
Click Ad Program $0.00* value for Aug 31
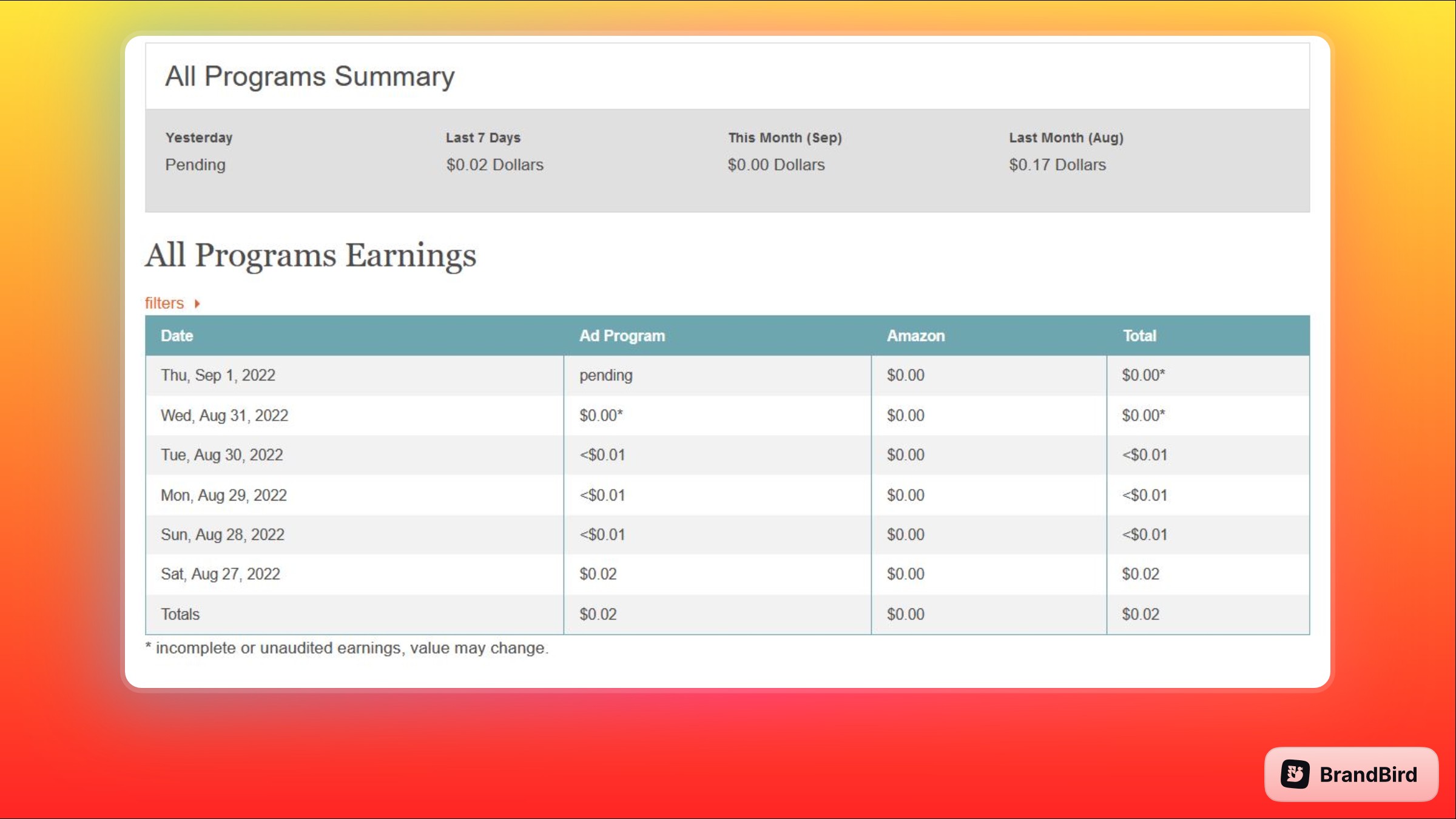pos(601,416)
